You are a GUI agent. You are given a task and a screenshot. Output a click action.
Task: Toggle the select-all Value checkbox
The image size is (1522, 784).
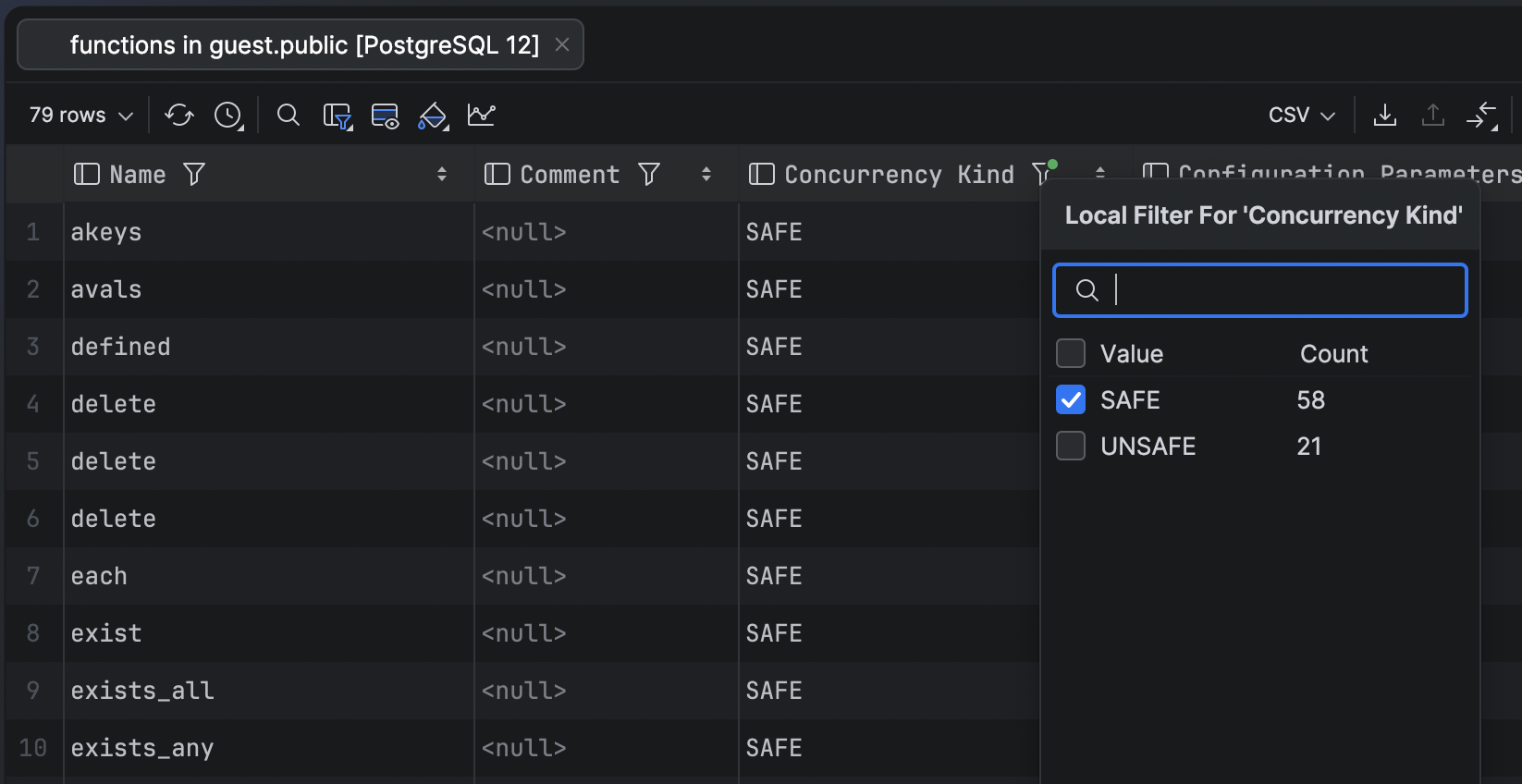(1071, 353)
